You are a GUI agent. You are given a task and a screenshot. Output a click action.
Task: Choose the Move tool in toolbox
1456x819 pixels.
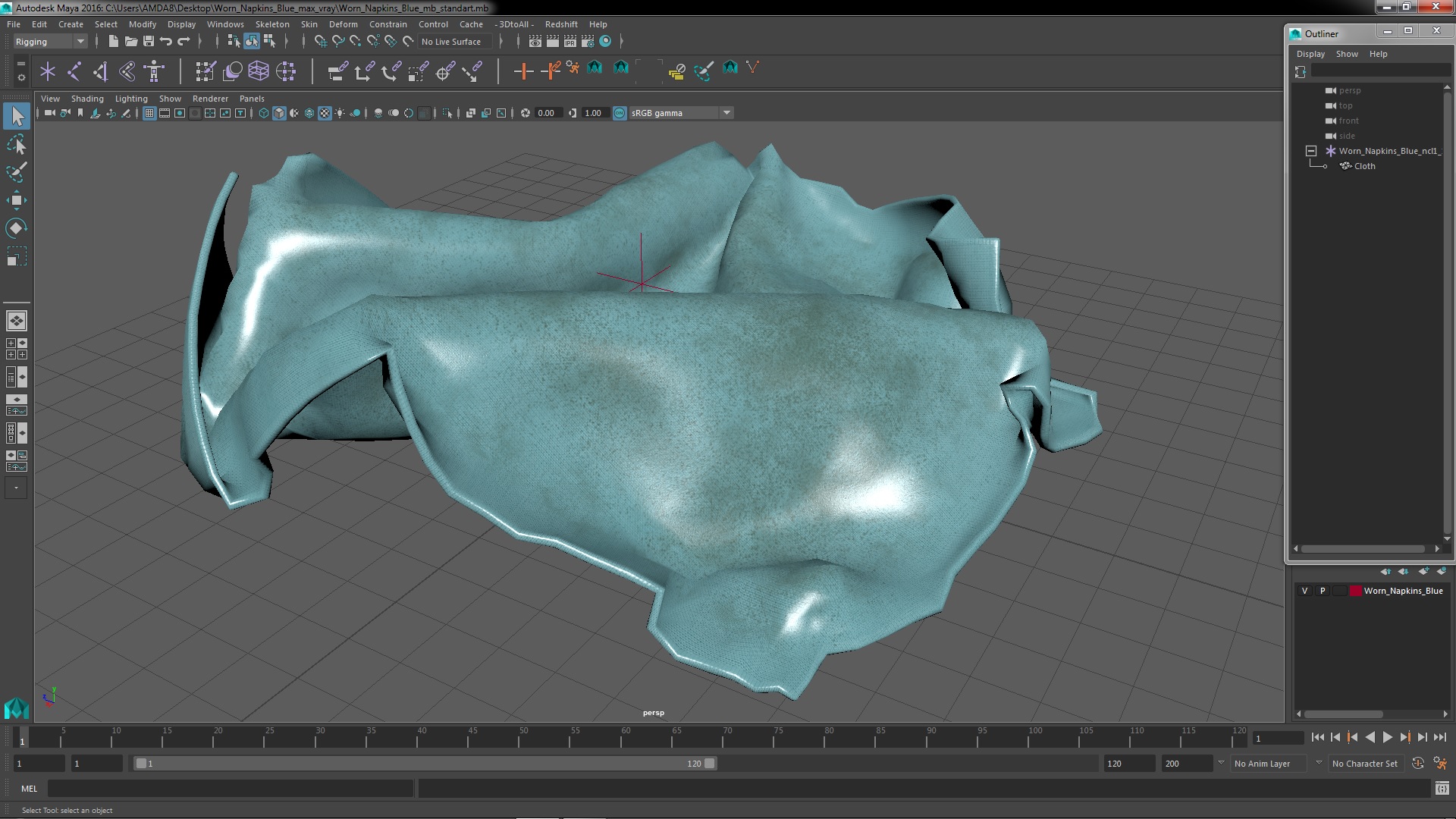point(17,200)
